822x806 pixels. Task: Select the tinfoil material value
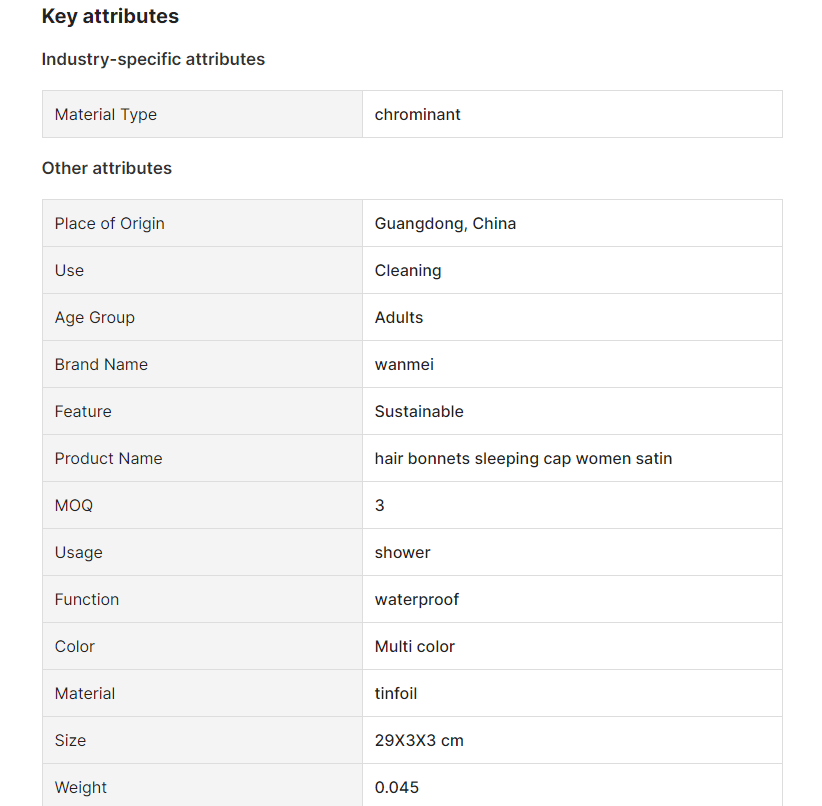[x=396, y=694]
